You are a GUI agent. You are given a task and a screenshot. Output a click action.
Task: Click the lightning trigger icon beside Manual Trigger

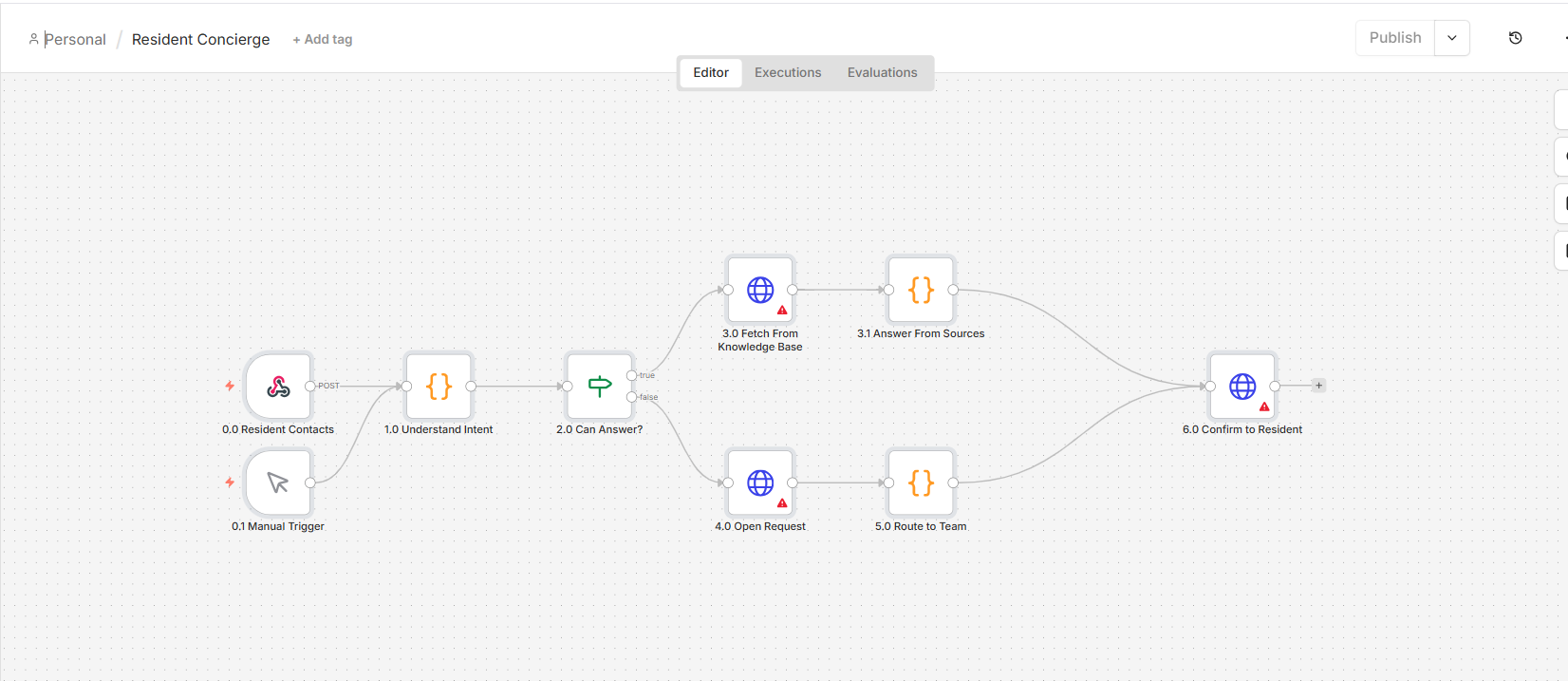(x=230, y=482)
